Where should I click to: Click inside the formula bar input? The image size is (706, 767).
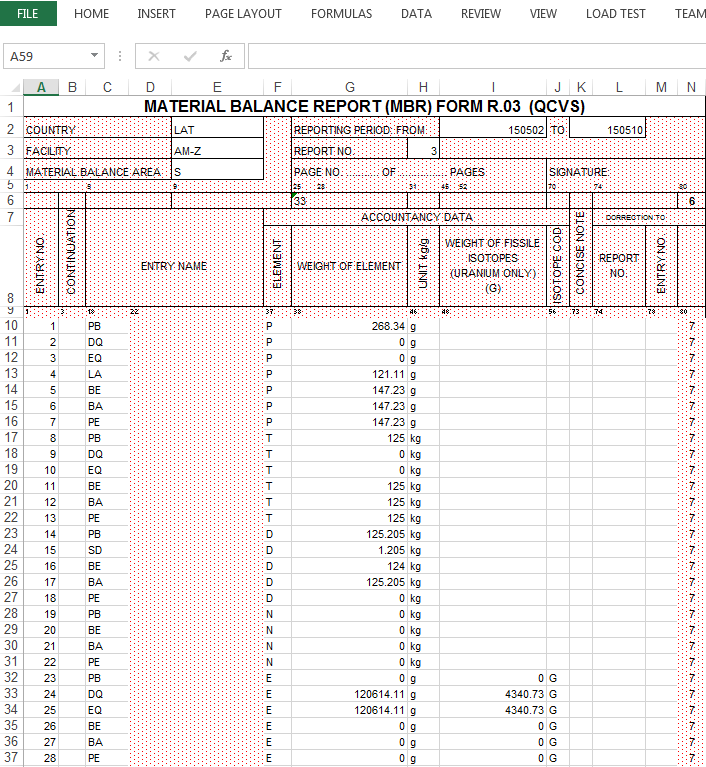[470, 57]
